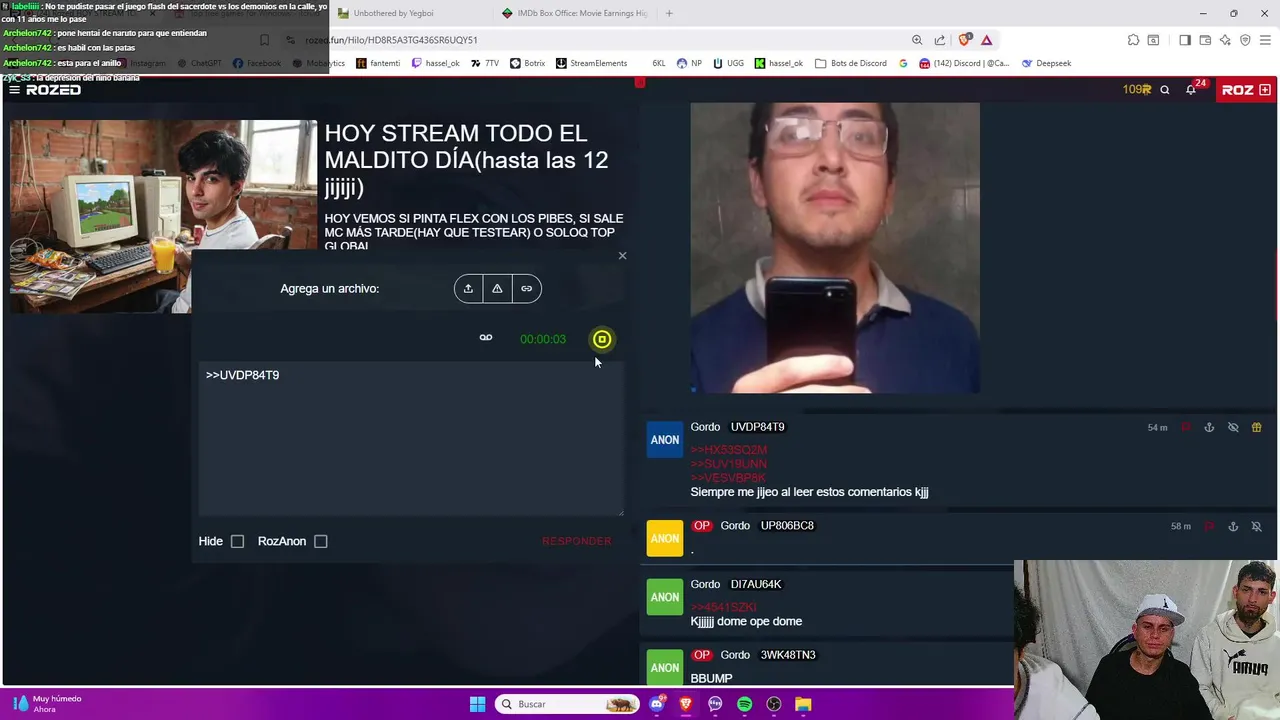Open Leo AI sparkle icon
This screenshot has height=720, width=1280.
1225,40
